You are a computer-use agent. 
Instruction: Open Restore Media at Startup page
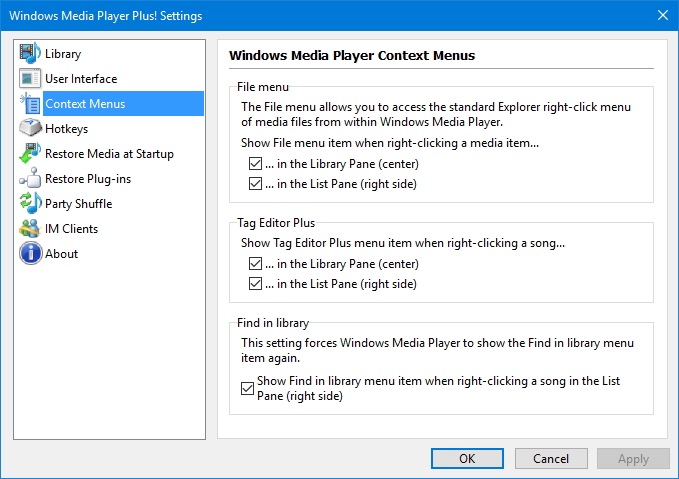[109, 154]
